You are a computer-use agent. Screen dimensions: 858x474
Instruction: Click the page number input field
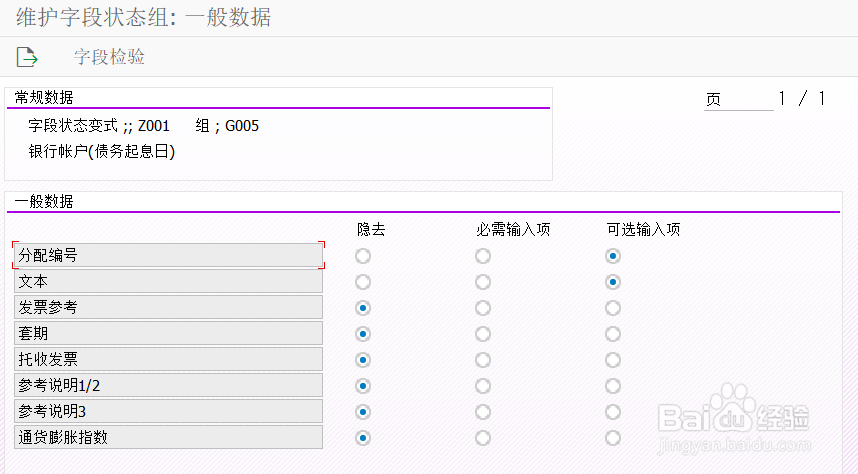click(x=738, y=99)
